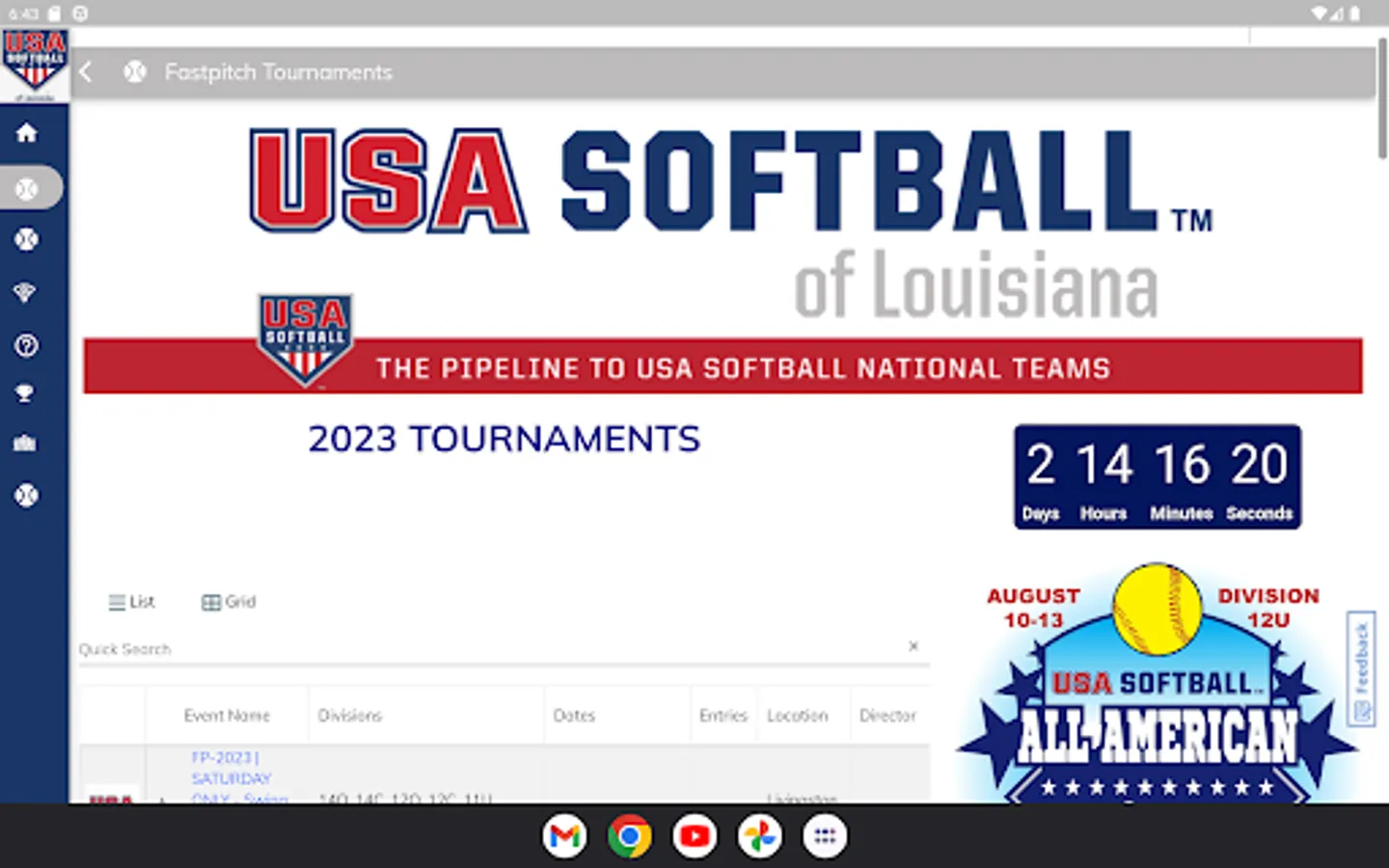
Task: Open Chrome from the taskbar
Action: (x=630, y=836)
